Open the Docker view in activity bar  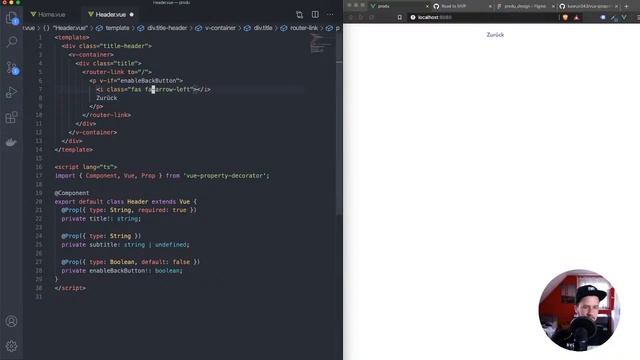[x=11, y=142]
